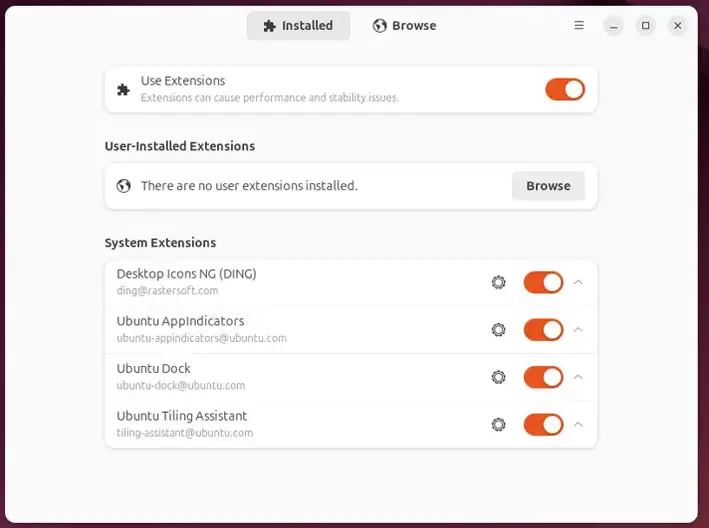
Task: Expand Ubuntu AppIndicators details chevron
Action: [578, 330]
